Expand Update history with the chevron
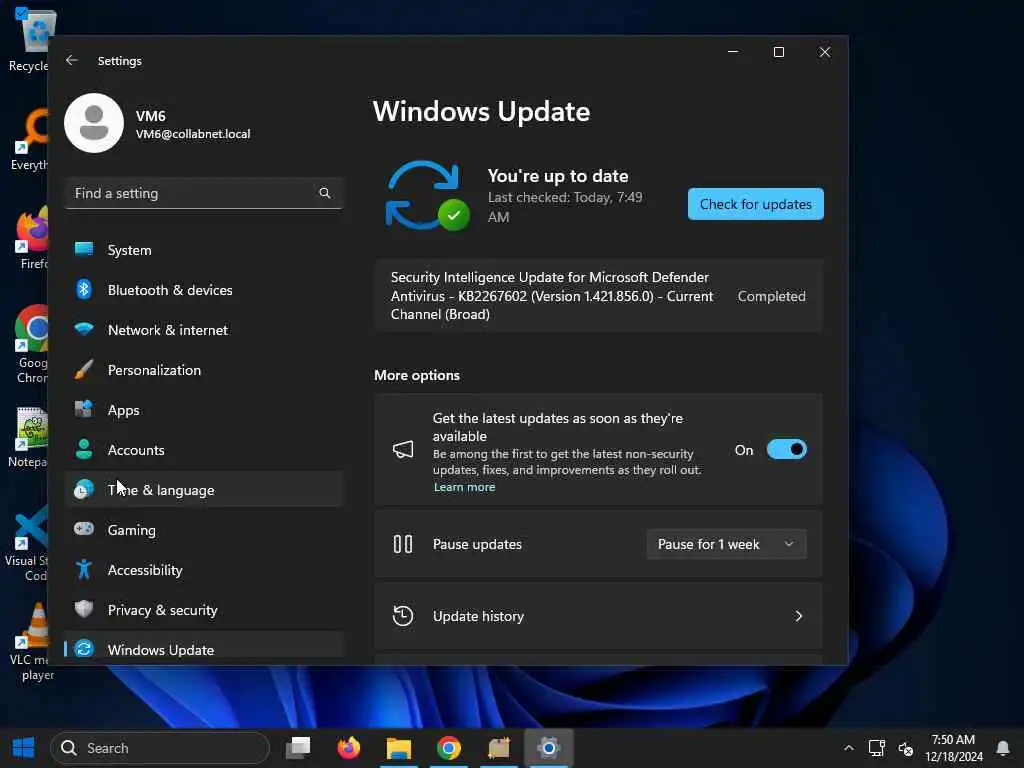Viewport: 1024px width, 768px height. (x=798, y=616)
